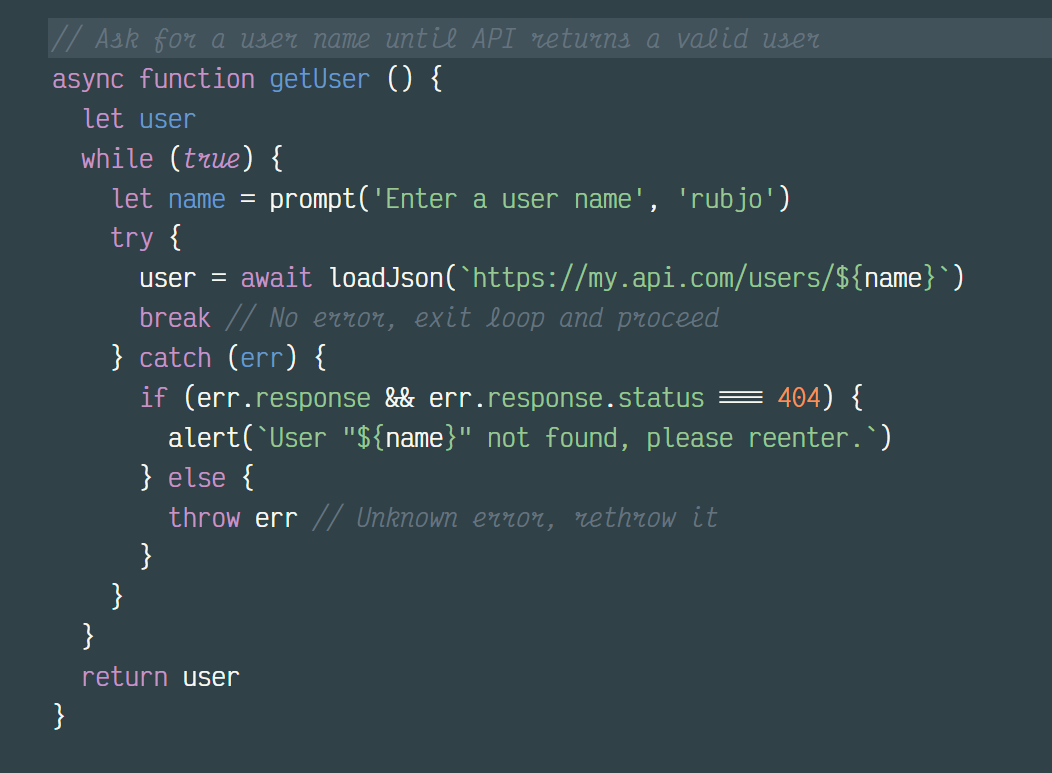
Task: Click the 'Enter a user name' string
Action: (x=508, y=199)
